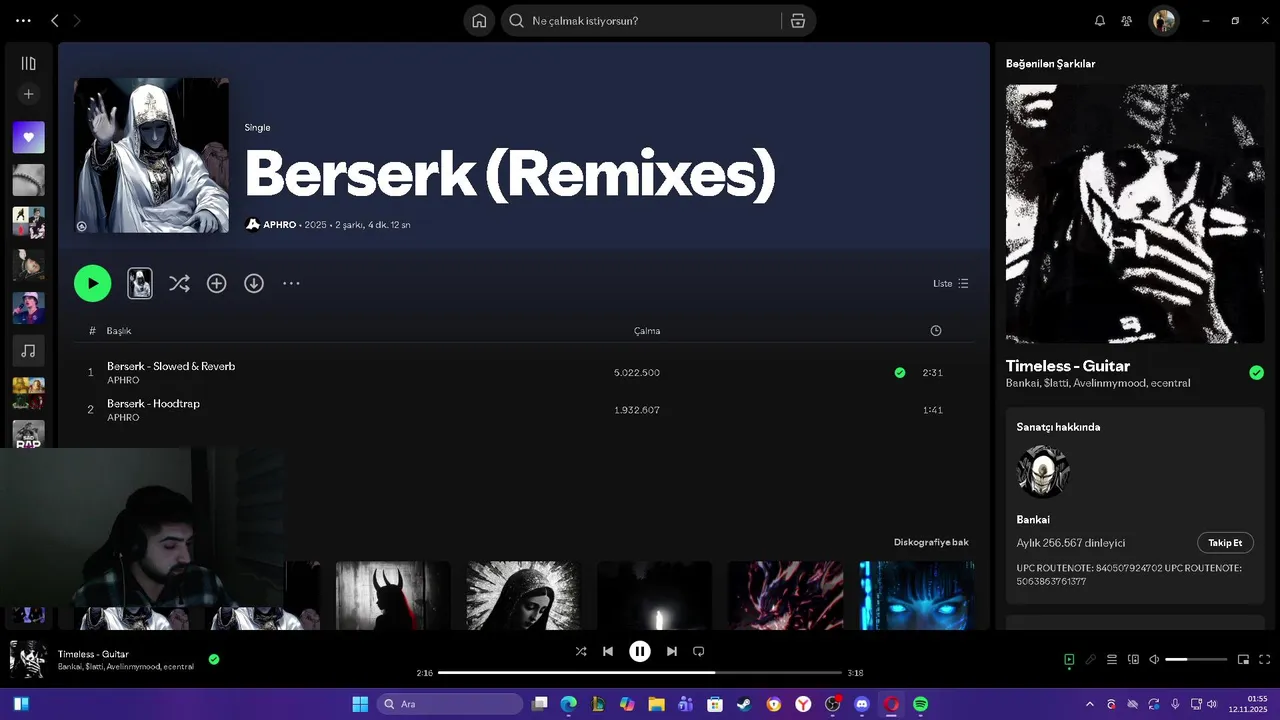Open the Berserk (Remixes) cover art
1280x720 pixels.
151,156
